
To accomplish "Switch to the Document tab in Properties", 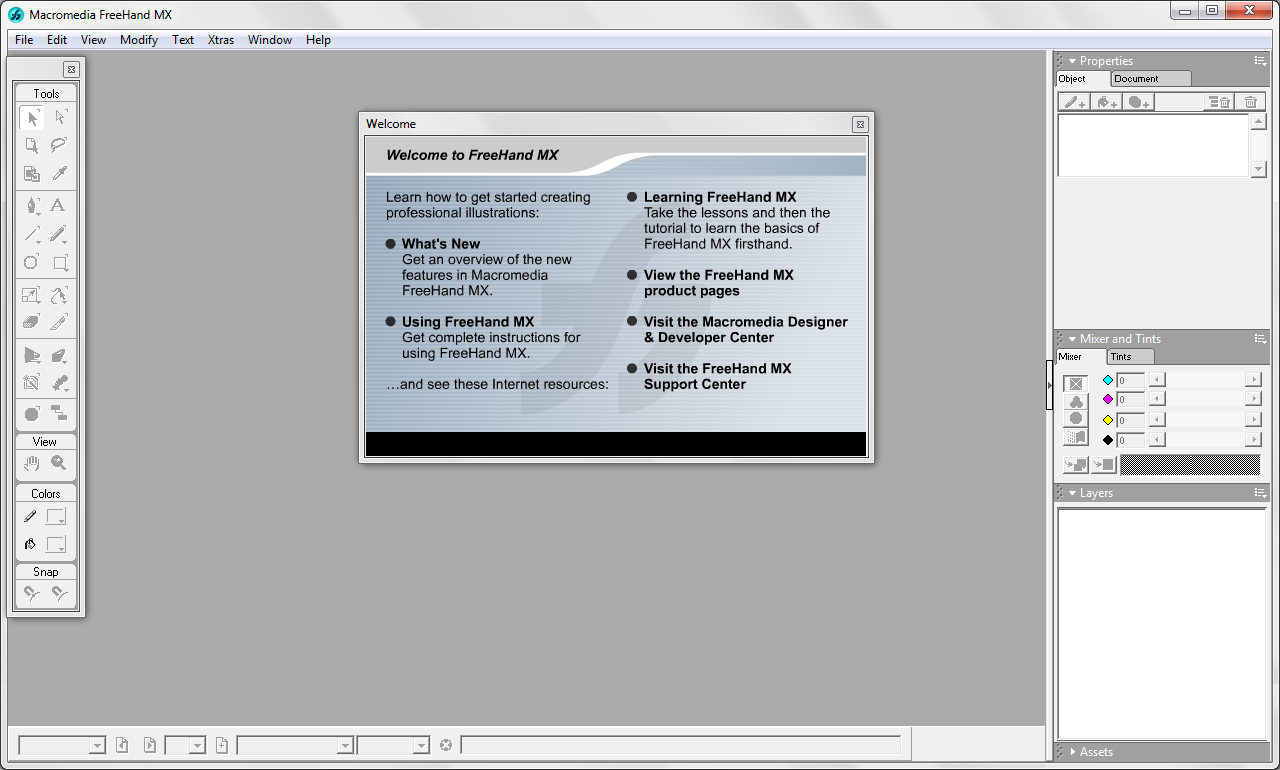I will (1151, 78).
